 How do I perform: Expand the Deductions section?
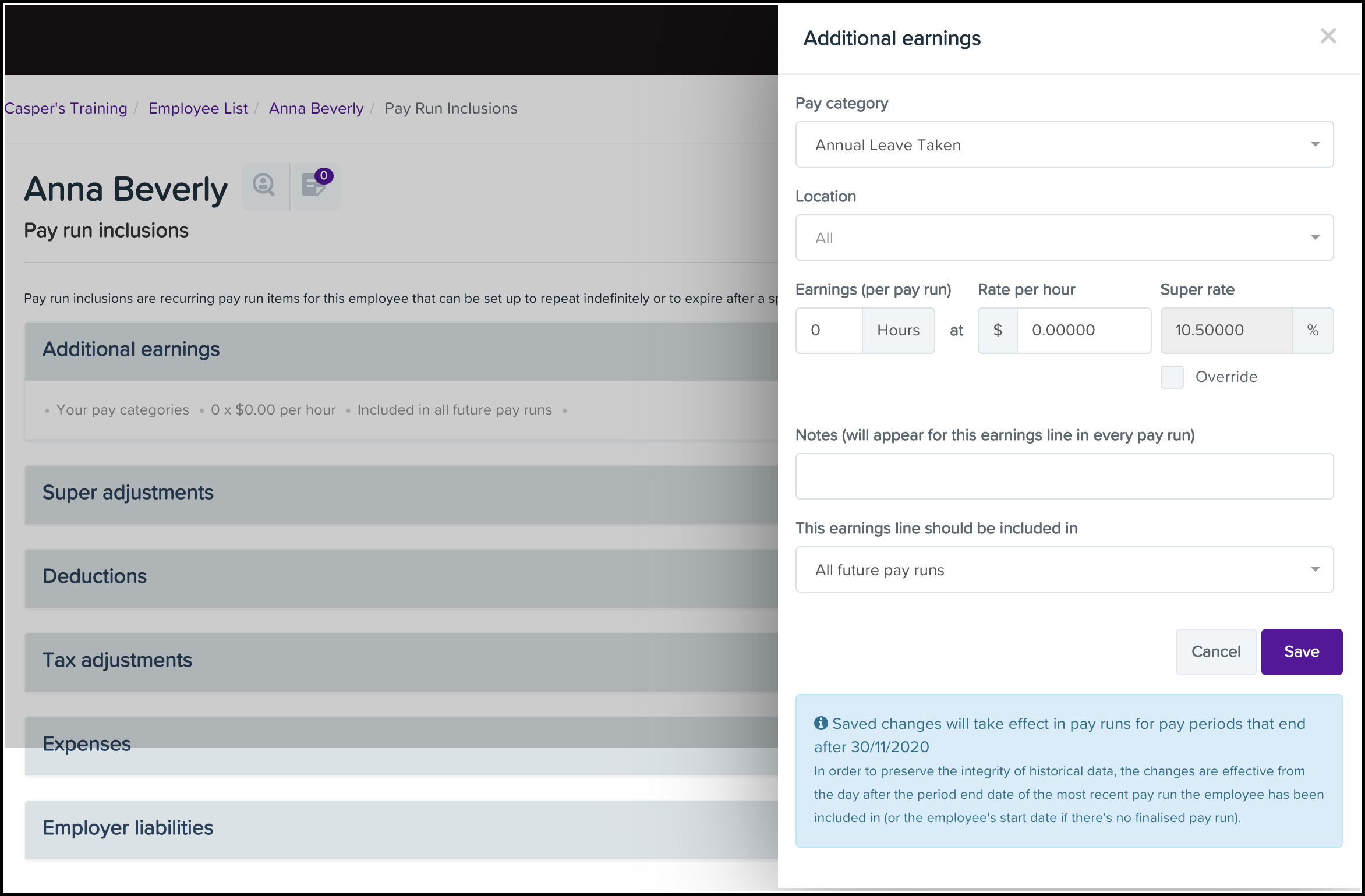coord(95,576)
